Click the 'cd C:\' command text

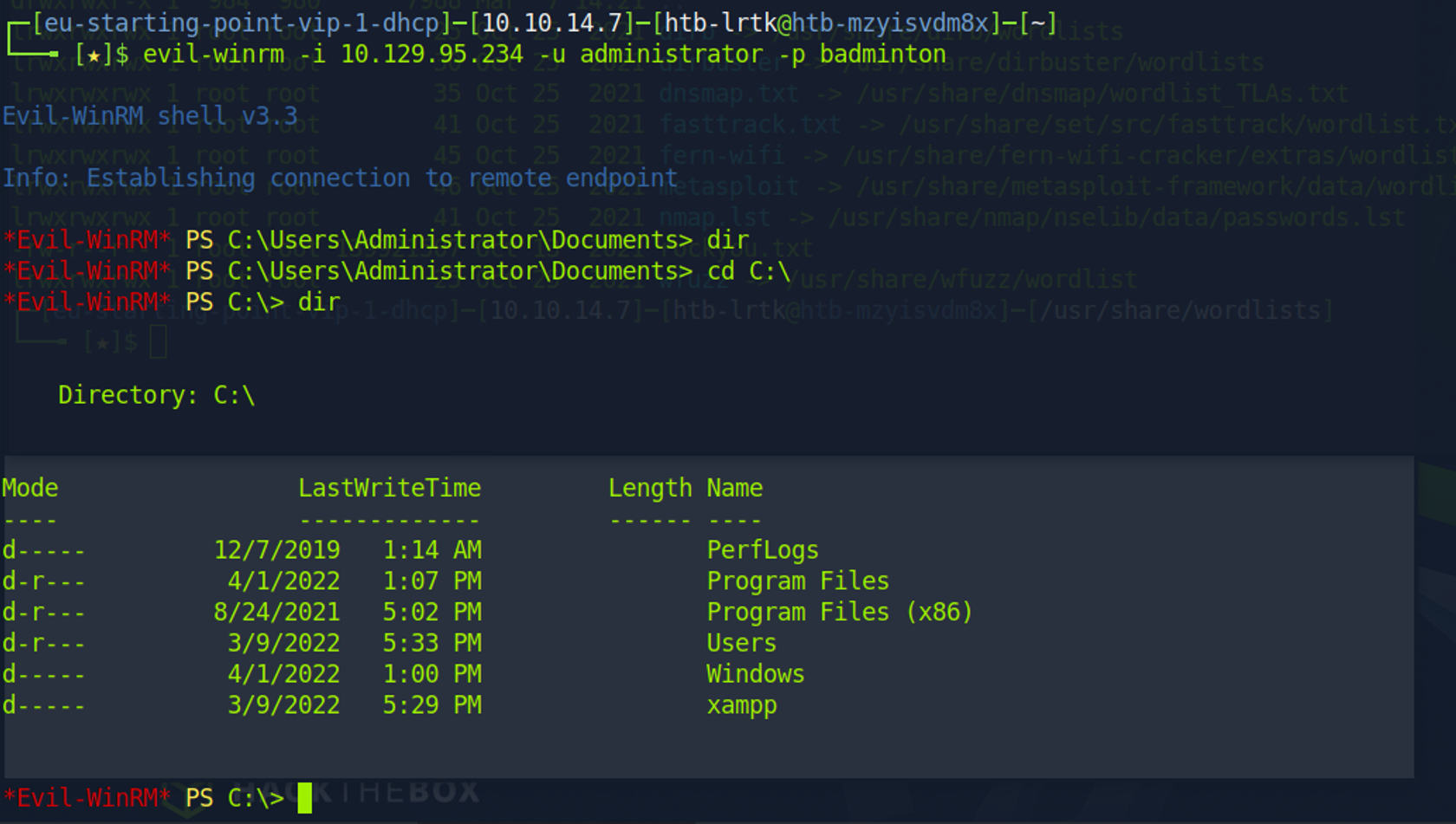[x=749, y=271]
